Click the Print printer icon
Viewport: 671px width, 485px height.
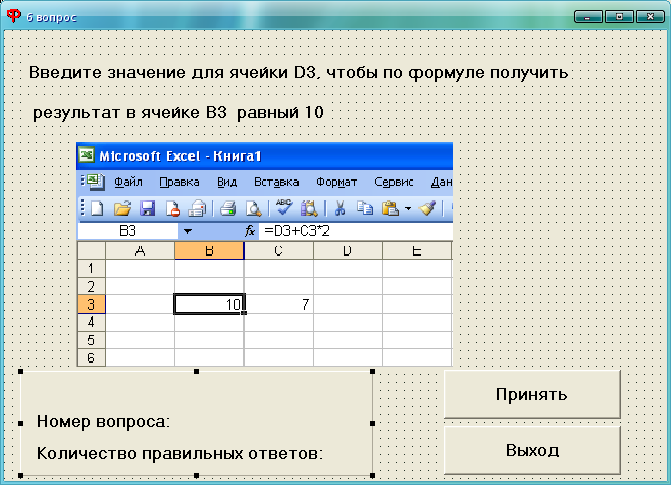[228, 208]
